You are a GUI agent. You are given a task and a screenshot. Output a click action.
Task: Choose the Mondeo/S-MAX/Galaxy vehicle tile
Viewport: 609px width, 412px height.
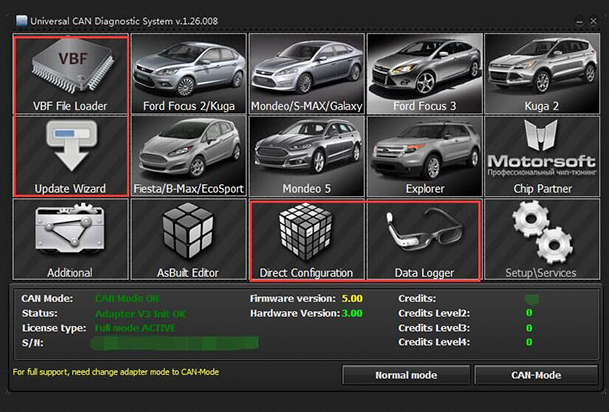(x=307, y=74)
